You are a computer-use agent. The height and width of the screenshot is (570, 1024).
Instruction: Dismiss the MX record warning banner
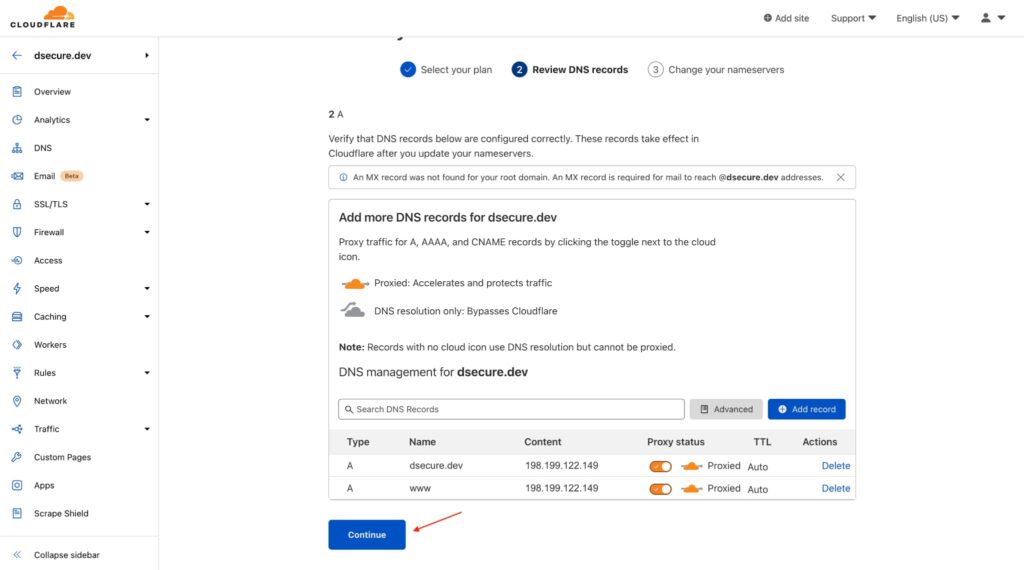coord(840,177)
